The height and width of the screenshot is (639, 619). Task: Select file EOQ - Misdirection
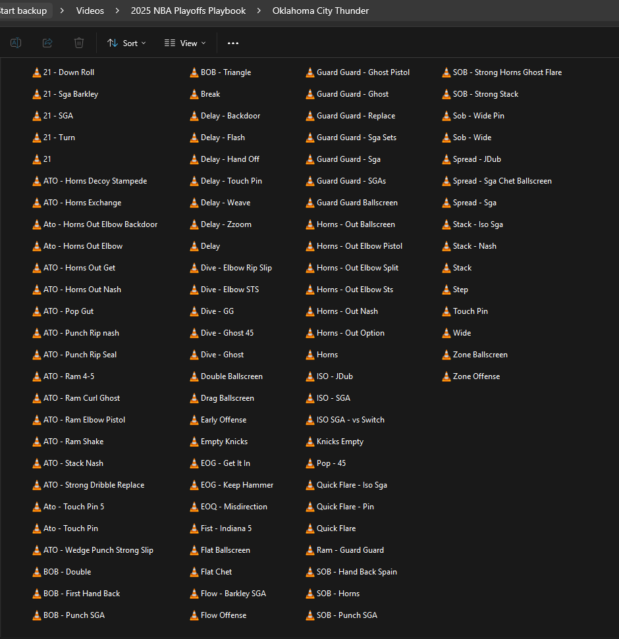[229, 507]
